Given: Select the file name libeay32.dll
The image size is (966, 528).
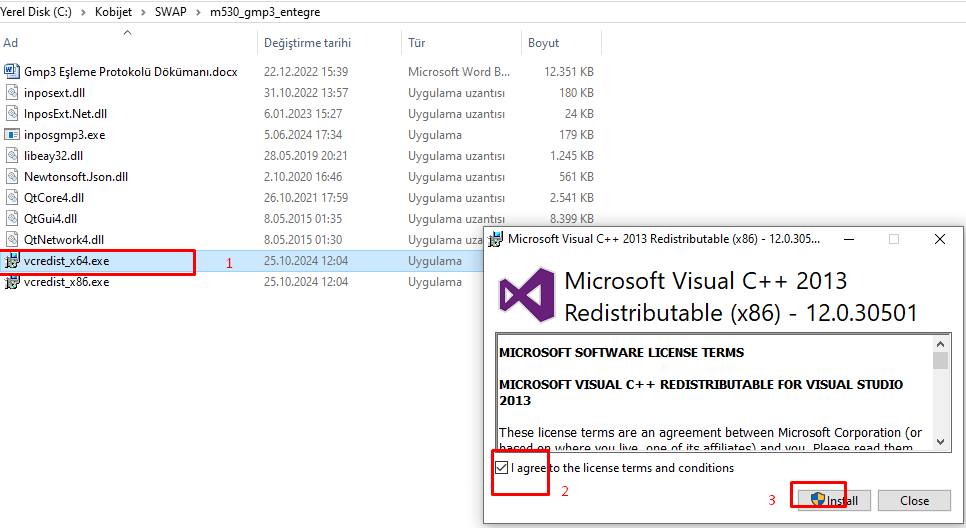Looking at the screenshot, I should click(54, 155).
